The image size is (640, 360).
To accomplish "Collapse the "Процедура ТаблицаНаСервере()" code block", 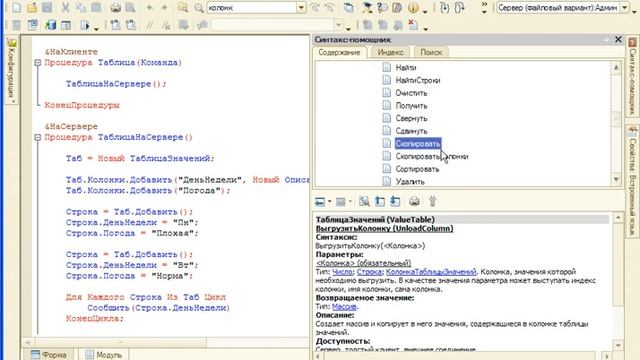I will pyautogui.click(x=38, y=138).
